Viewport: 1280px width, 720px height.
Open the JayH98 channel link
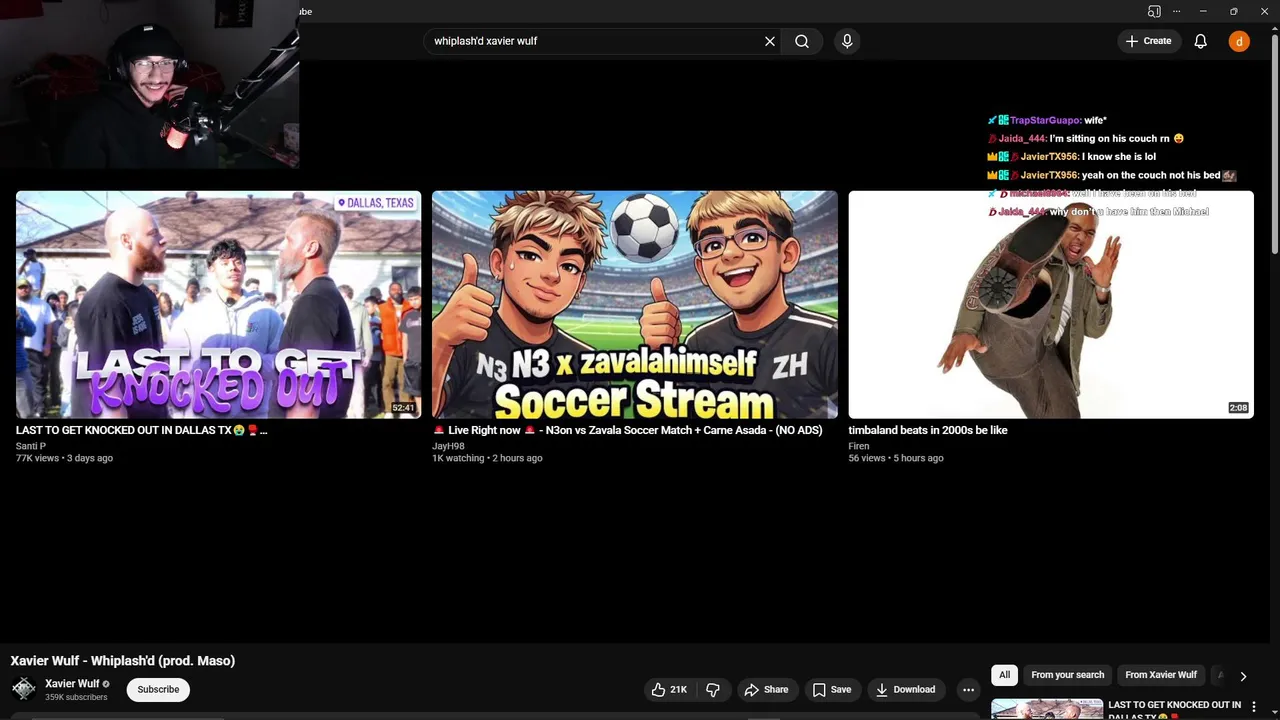[448, 446]
